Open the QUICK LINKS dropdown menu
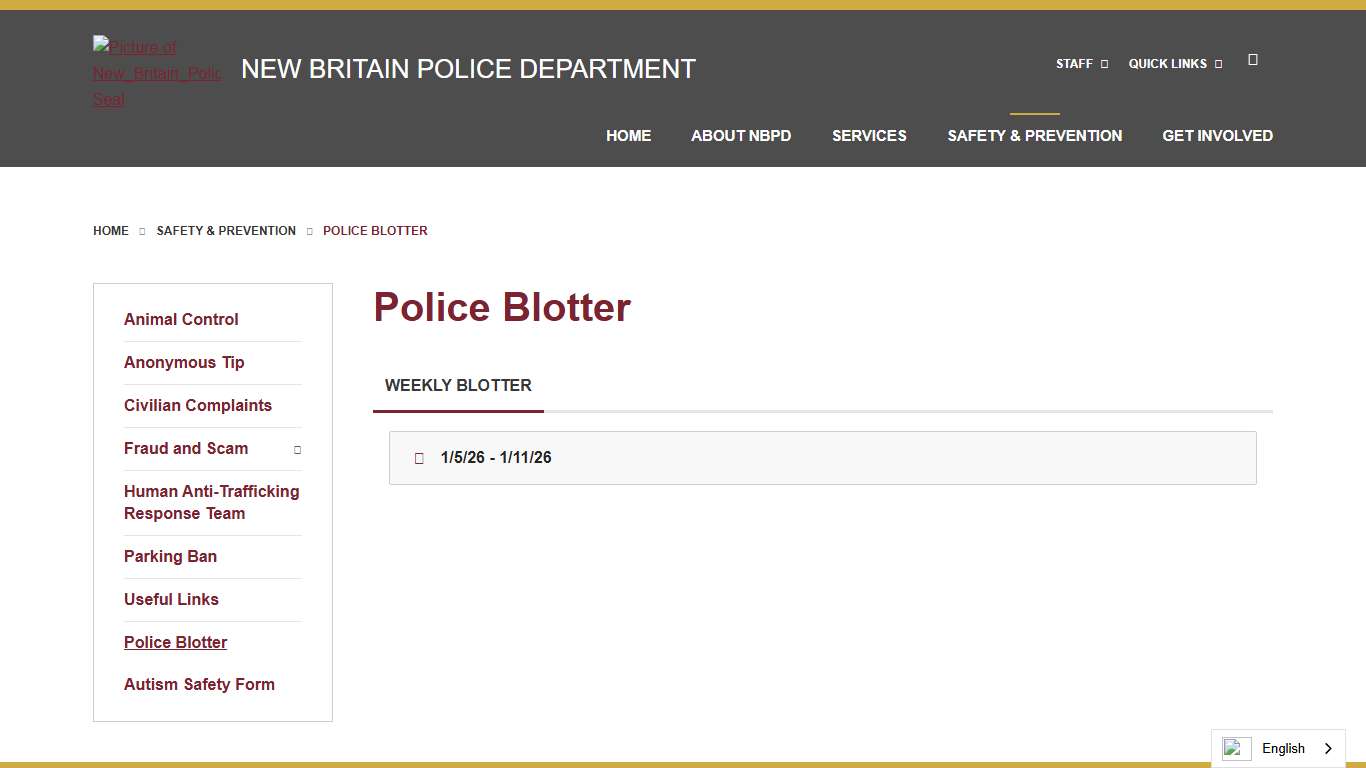This screenshot has height=768, width=1366. point(1168,63)
